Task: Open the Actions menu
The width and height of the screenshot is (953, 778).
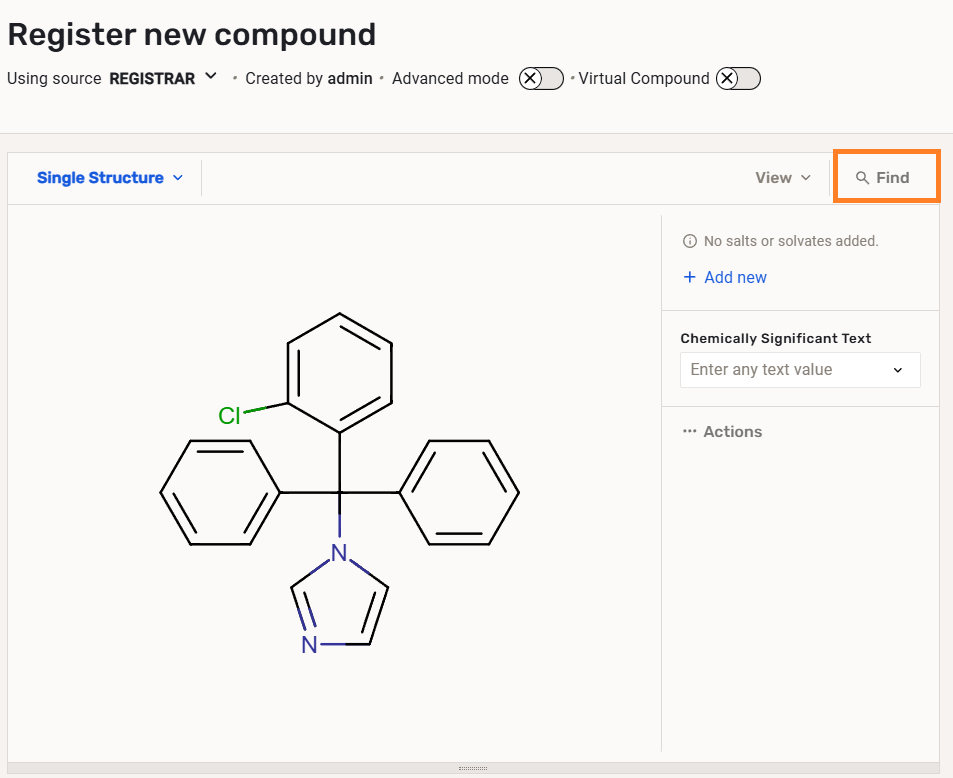Action: tap(732, 432)
